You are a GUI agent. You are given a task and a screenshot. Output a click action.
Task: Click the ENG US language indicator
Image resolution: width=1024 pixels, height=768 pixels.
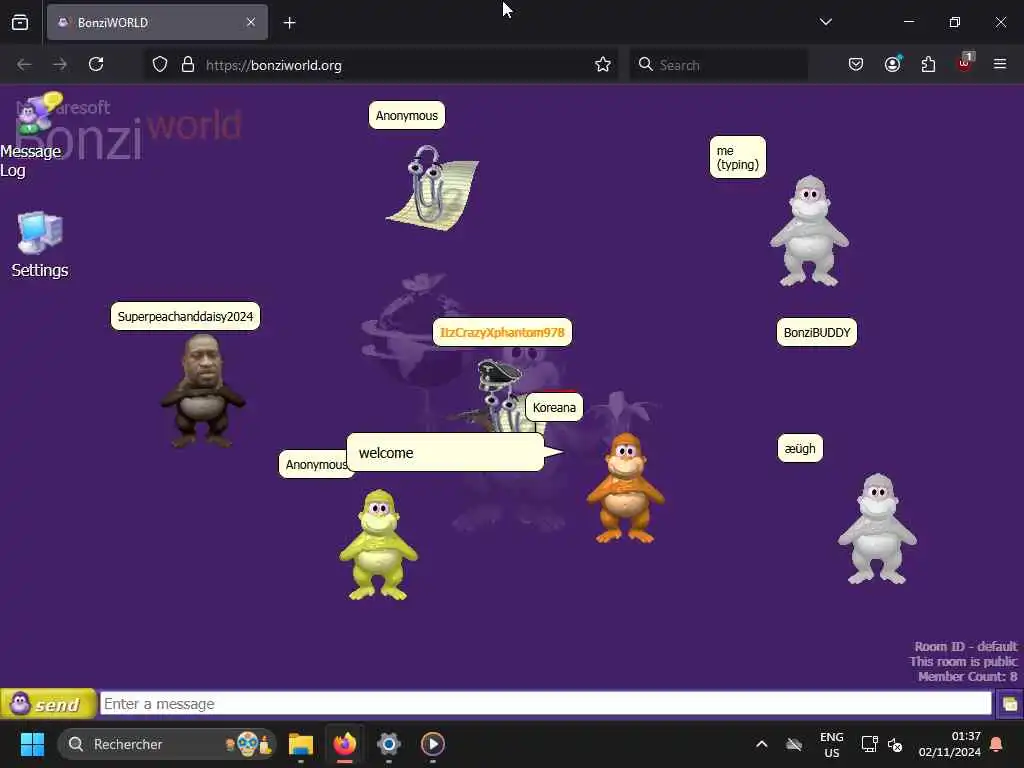[831, 744]
